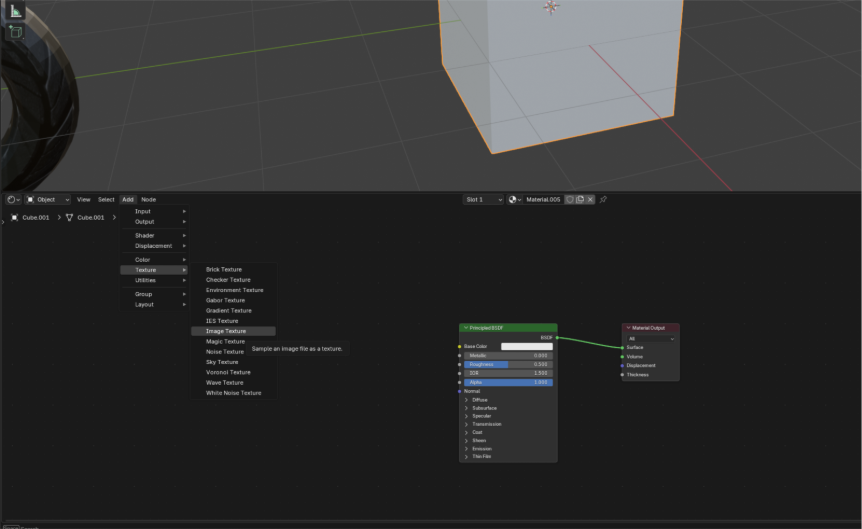The image size is (862, 529).
Task: Click the Roughness slider on Principled BSDF
Action: (x=508, y=364)
